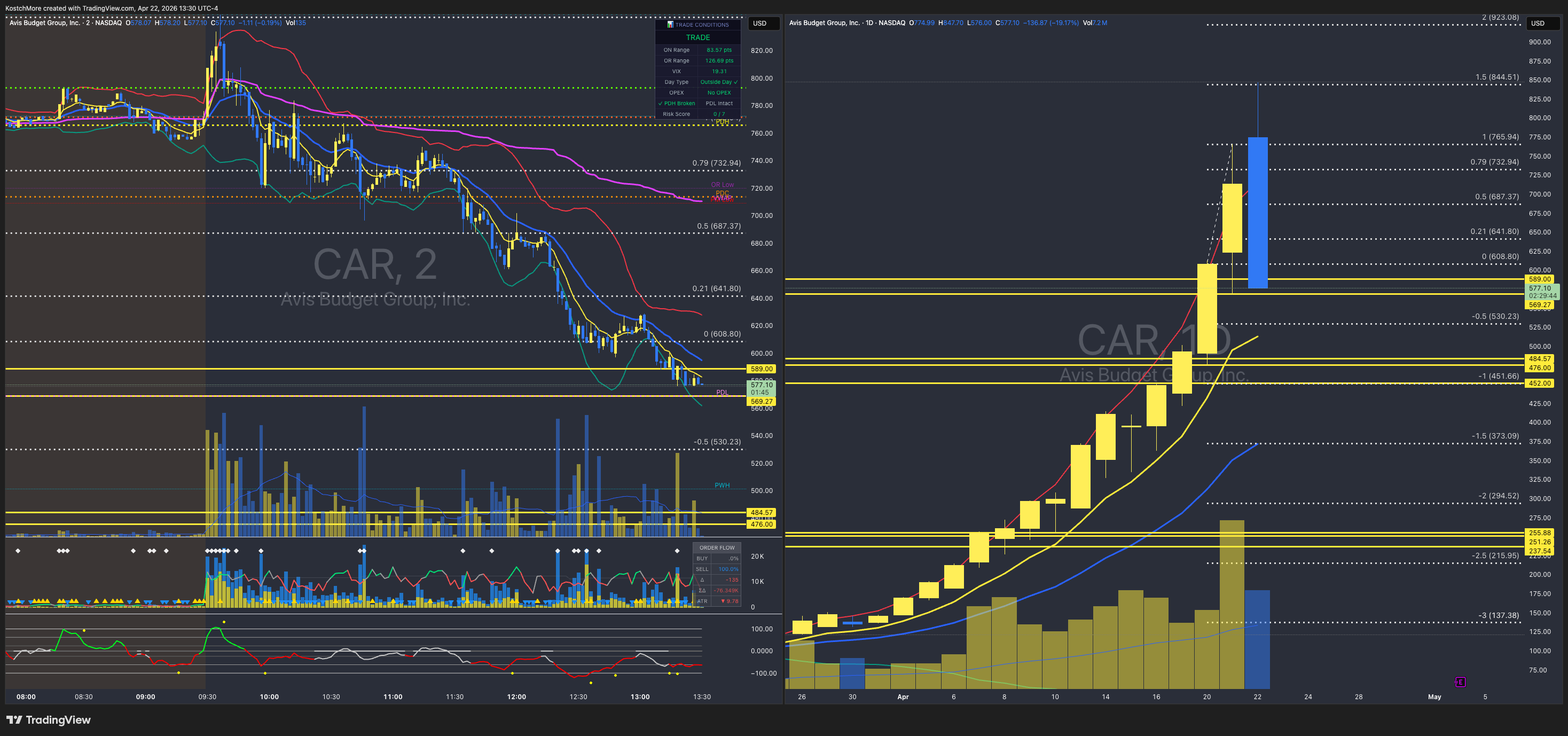Click the 12:00 label on the time axis
The height and width of the screenshot is (736, 1568).
click(516, 697)
